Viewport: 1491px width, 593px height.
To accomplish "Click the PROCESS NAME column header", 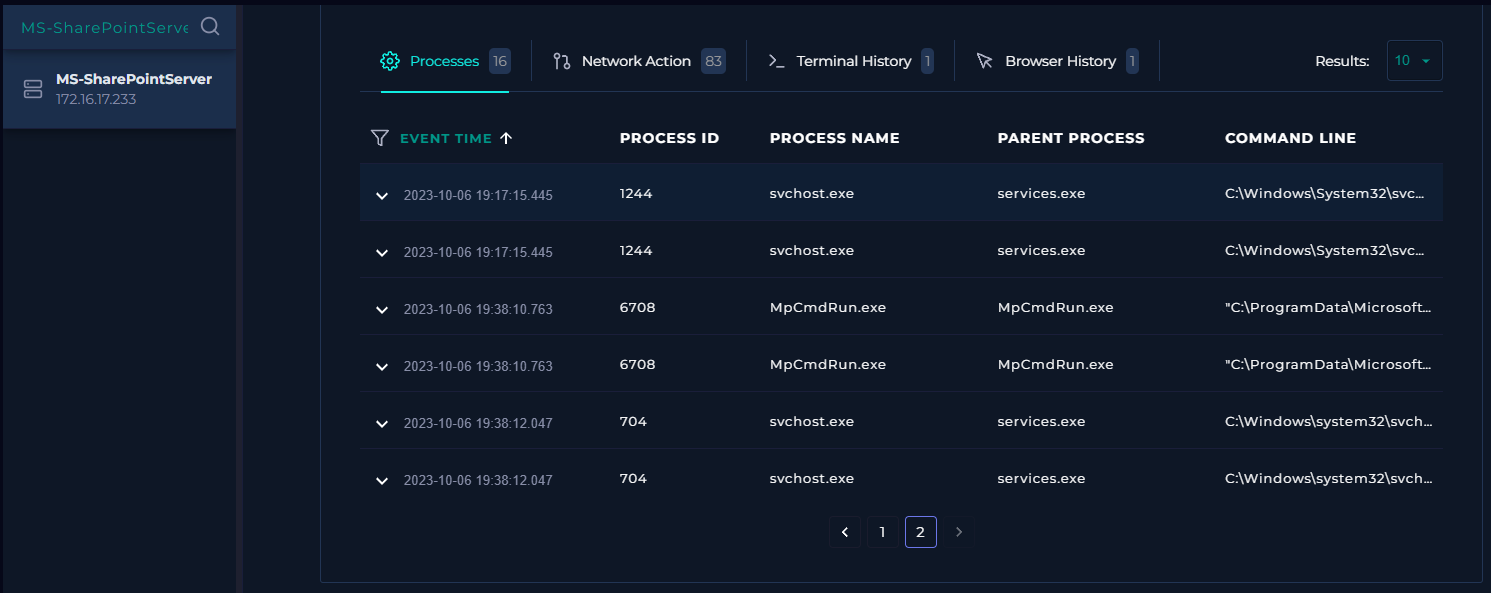I will (835, 138).
